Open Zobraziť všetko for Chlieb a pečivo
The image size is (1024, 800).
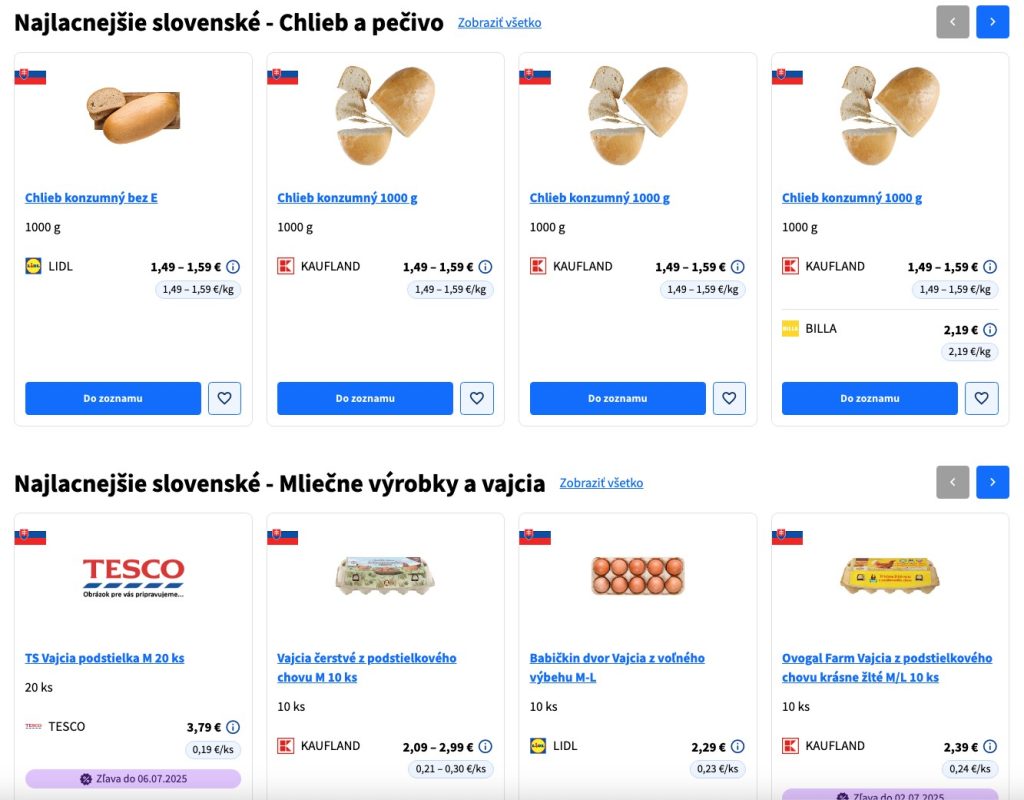coord(499,22)
